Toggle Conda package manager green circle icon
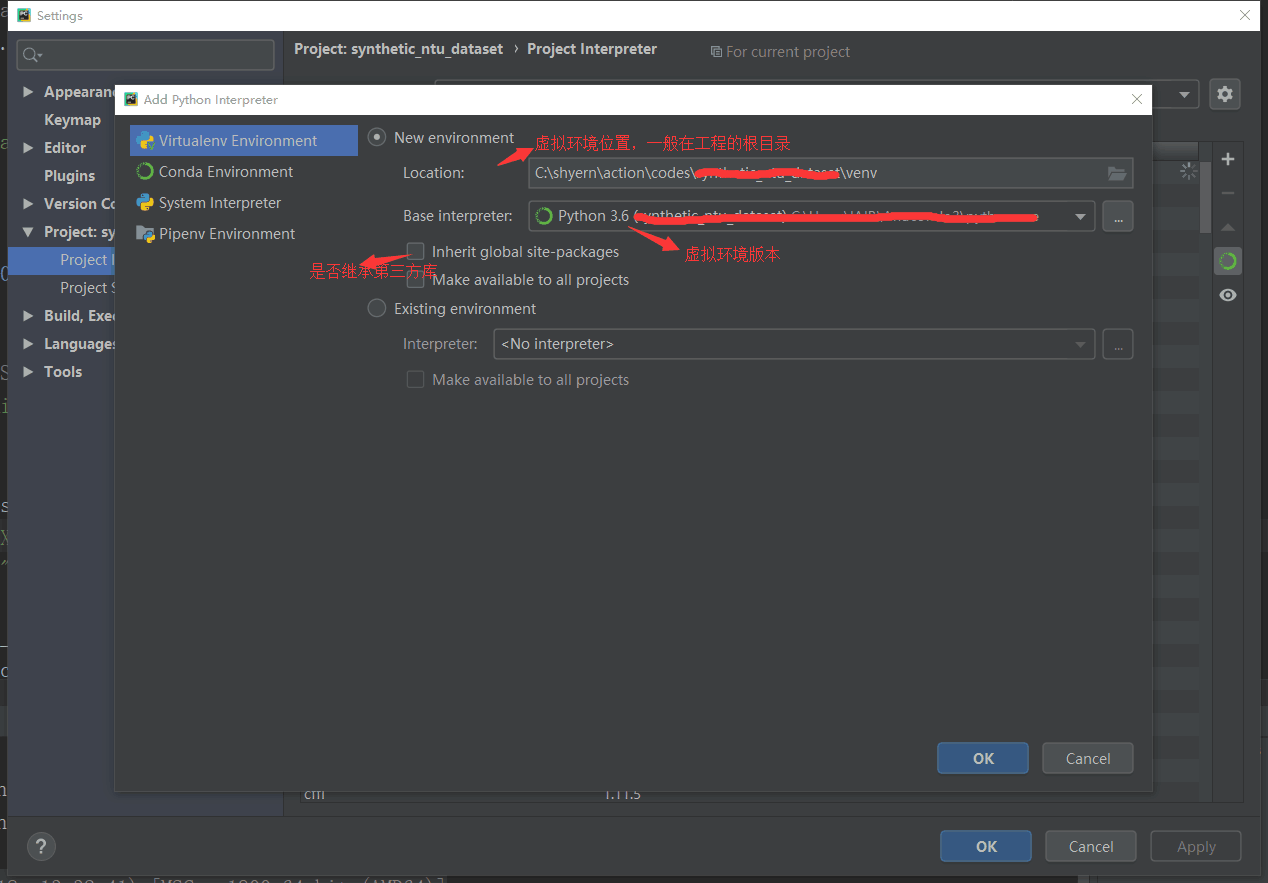The height and width of the screenshot is (883, 1268). tap(1228, 261)
